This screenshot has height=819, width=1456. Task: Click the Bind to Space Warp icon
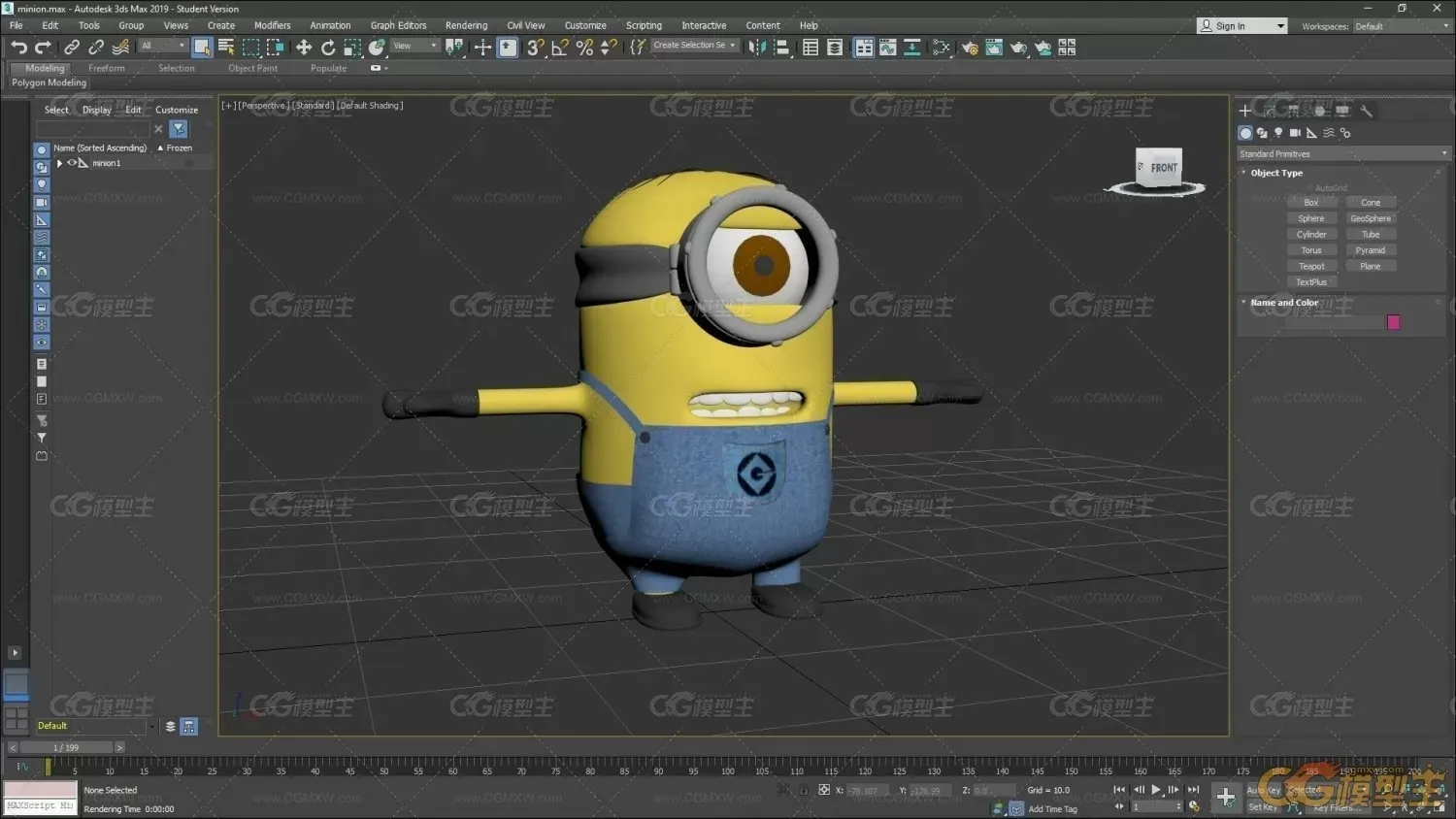[120, 48]
